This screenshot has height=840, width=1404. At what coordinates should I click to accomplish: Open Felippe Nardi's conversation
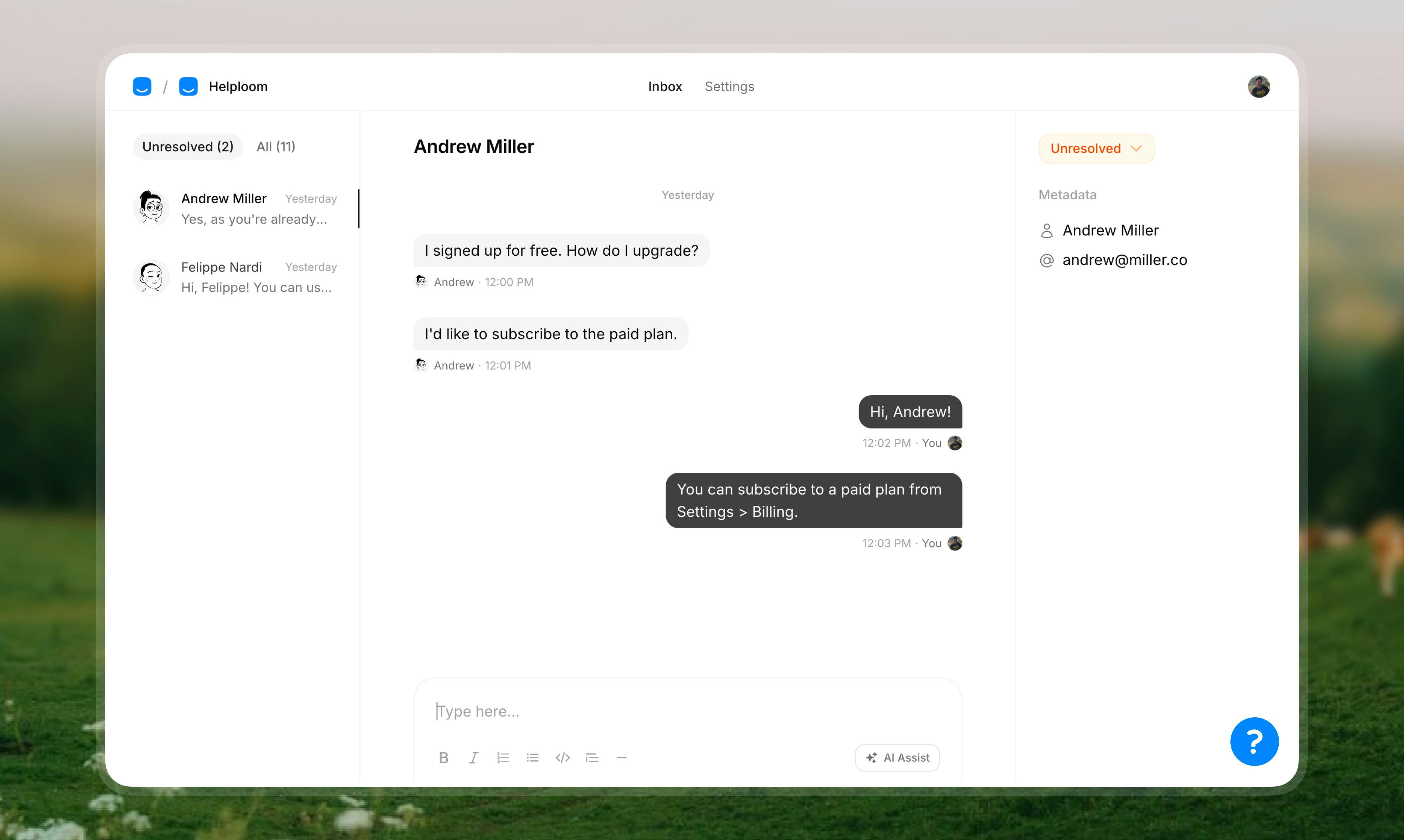pyautogui.click(x=238, y=277)
